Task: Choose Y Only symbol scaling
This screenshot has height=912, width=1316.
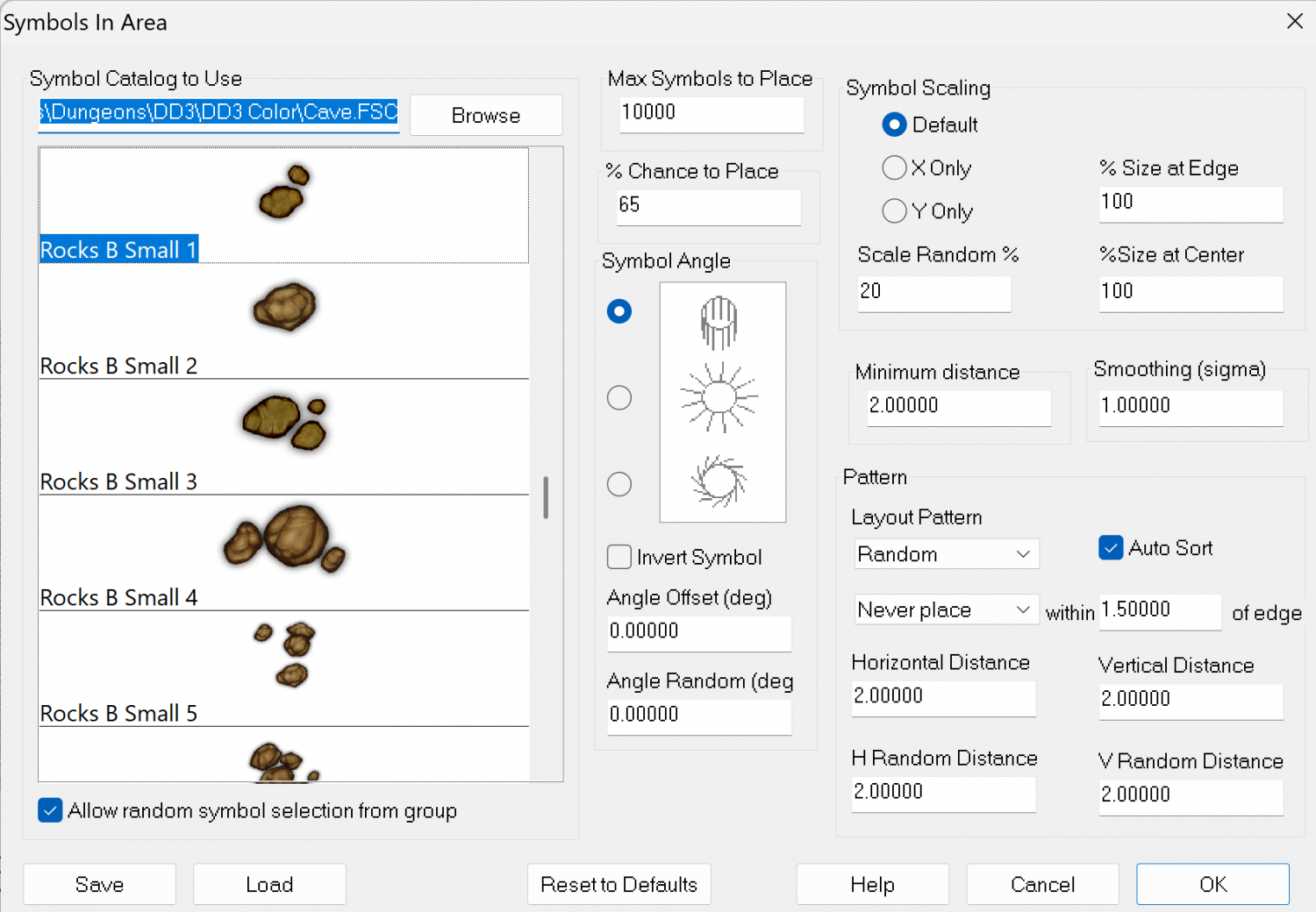Action: [894, 211]
